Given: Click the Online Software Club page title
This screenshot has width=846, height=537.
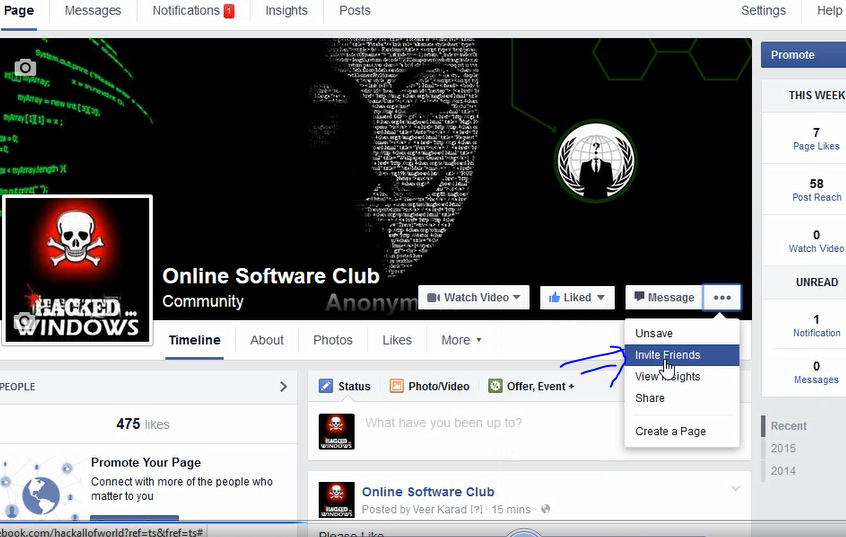Looking at the screenshot, I should coord(271,276).
